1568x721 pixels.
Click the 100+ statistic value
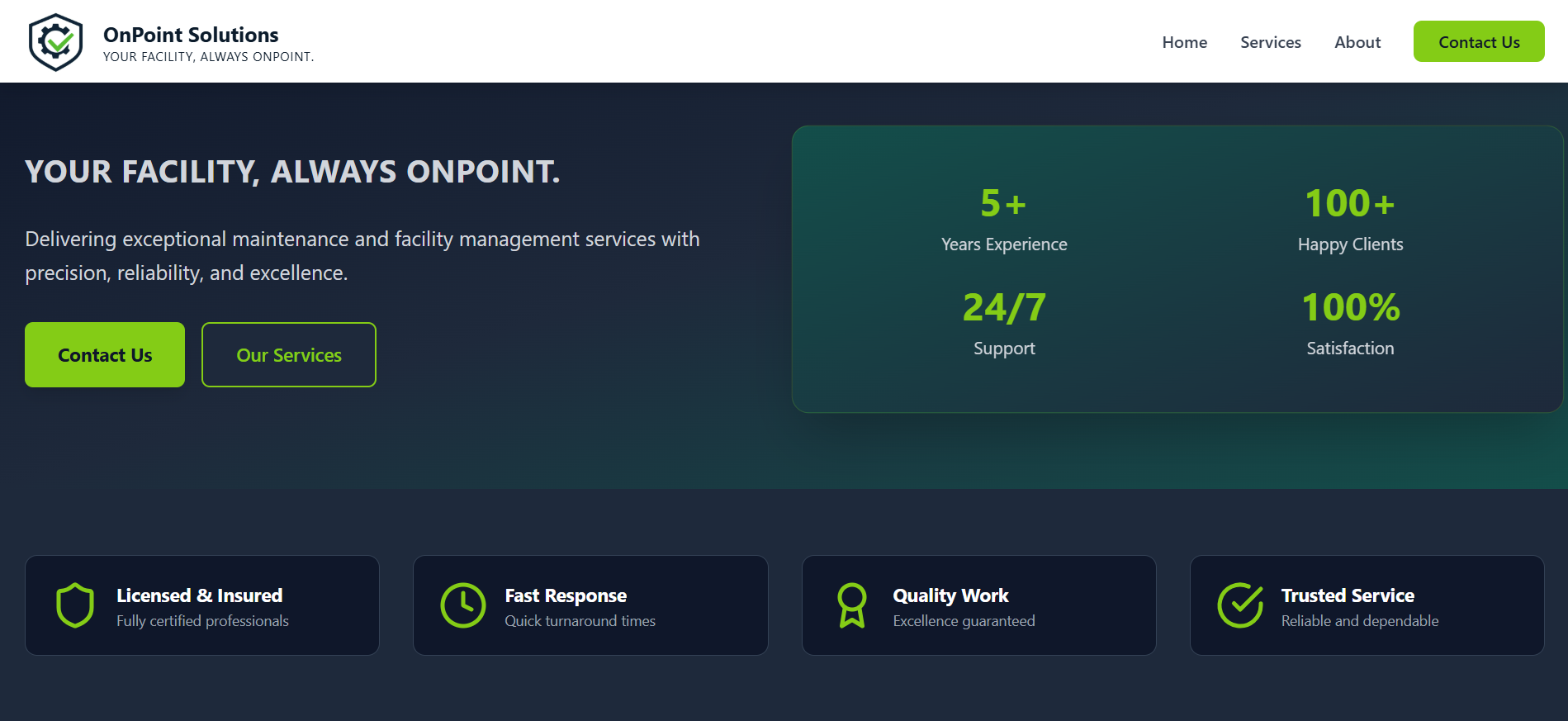click(1350, 203)
